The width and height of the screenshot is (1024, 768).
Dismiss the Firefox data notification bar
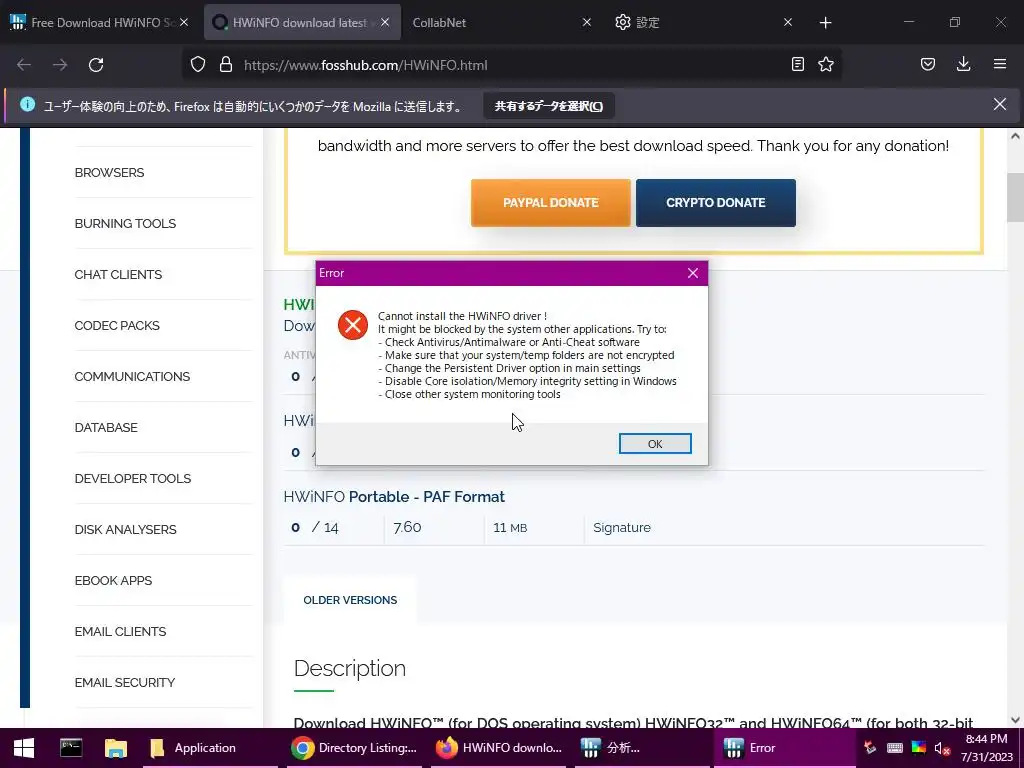click(1000, 104)
